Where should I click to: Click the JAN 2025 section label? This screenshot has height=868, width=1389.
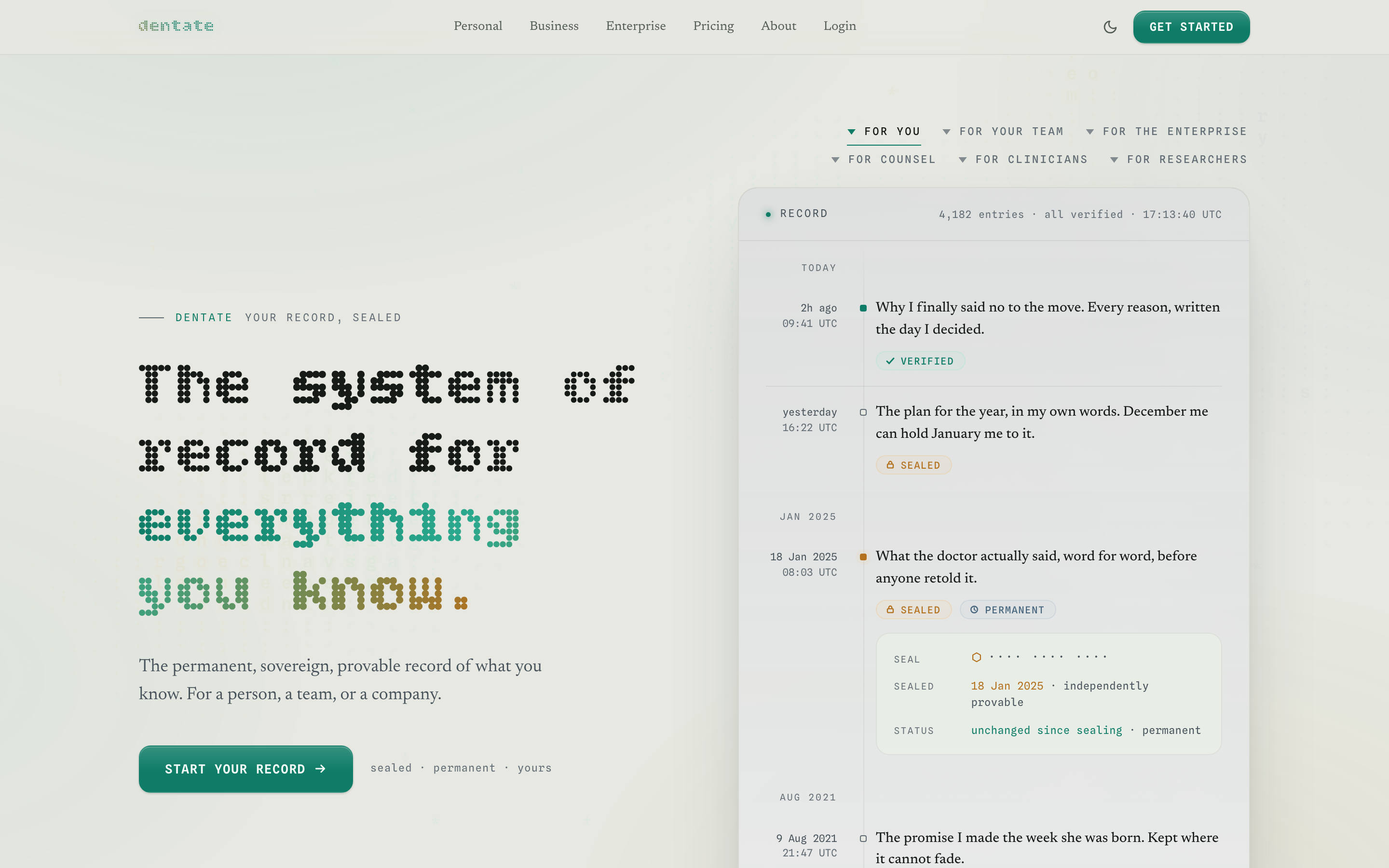pos(807,516)
